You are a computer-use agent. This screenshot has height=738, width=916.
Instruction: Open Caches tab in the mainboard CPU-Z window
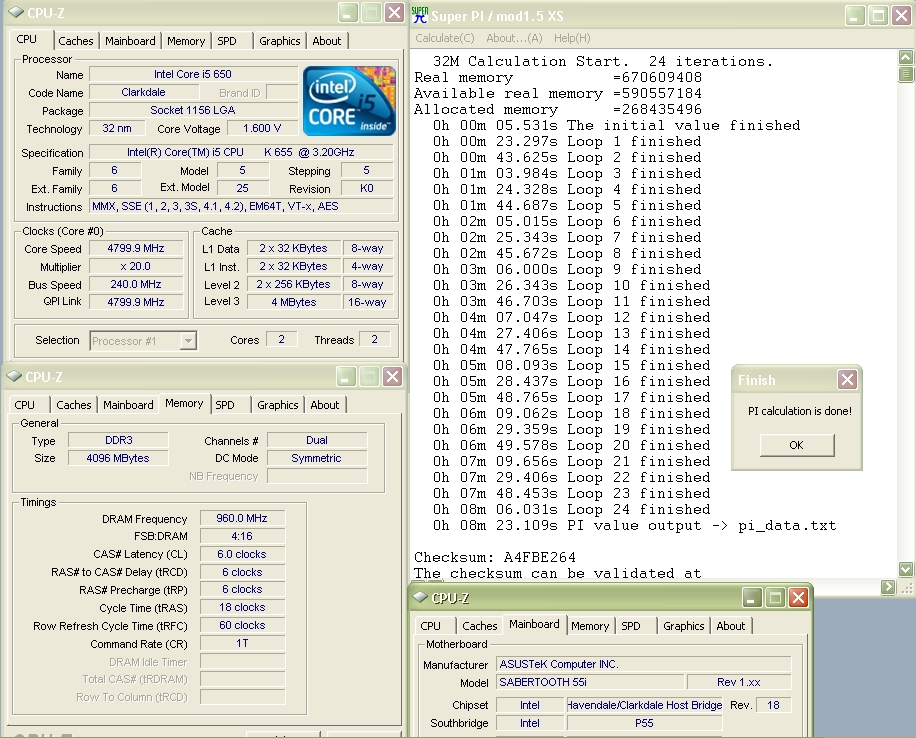click(480, 626)
